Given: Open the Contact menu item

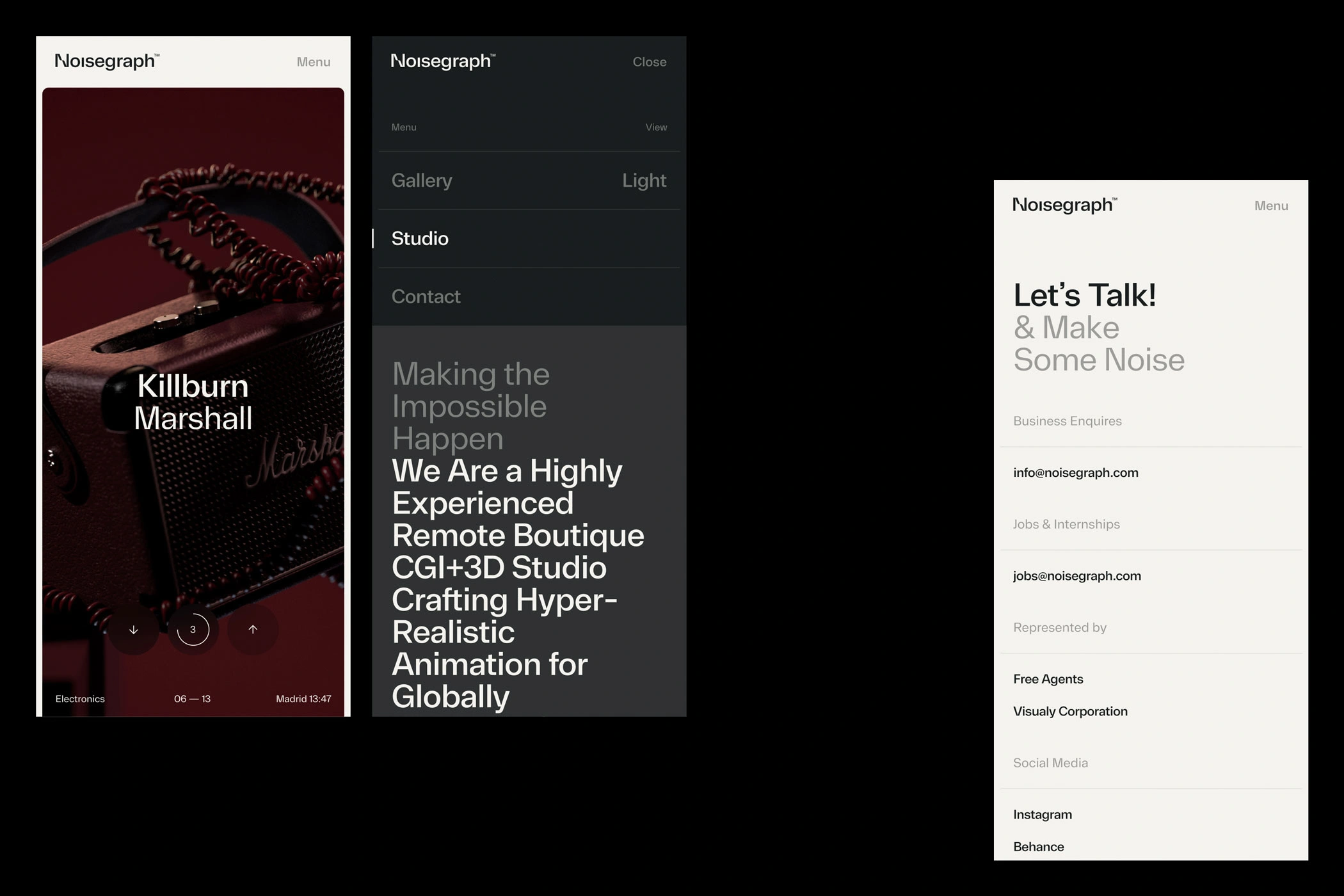Looking at the screenshot, I should point(426,297).
